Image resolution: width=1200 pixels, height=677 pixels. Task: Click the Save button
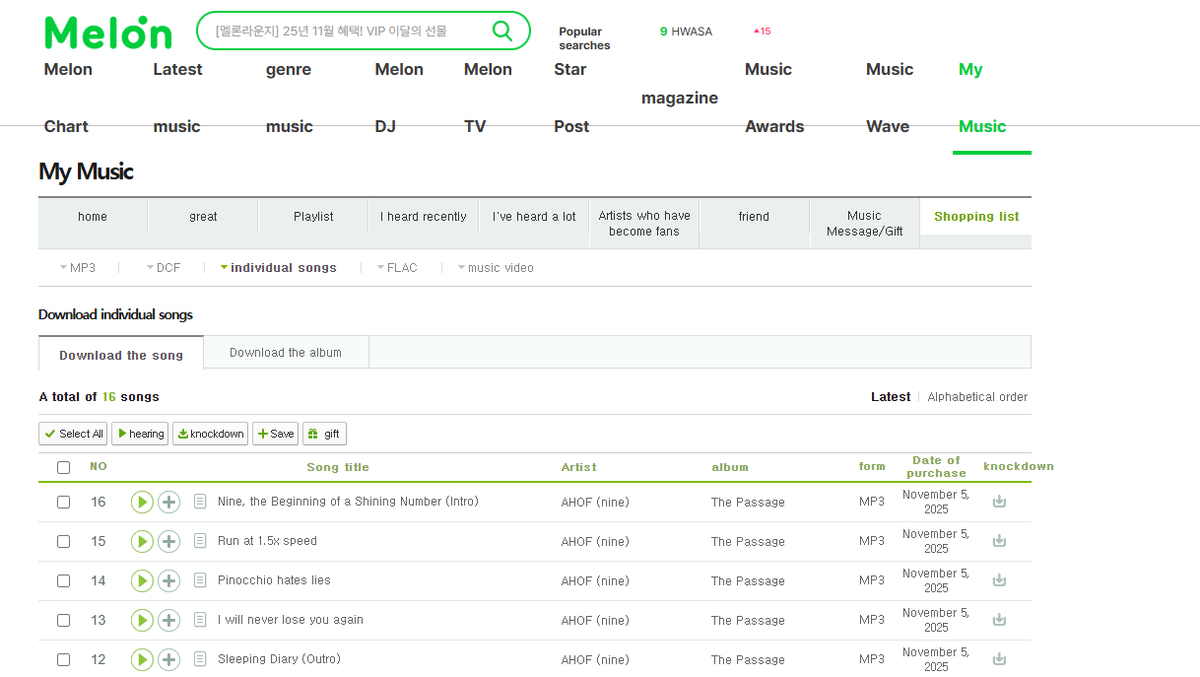coord(275,434)
